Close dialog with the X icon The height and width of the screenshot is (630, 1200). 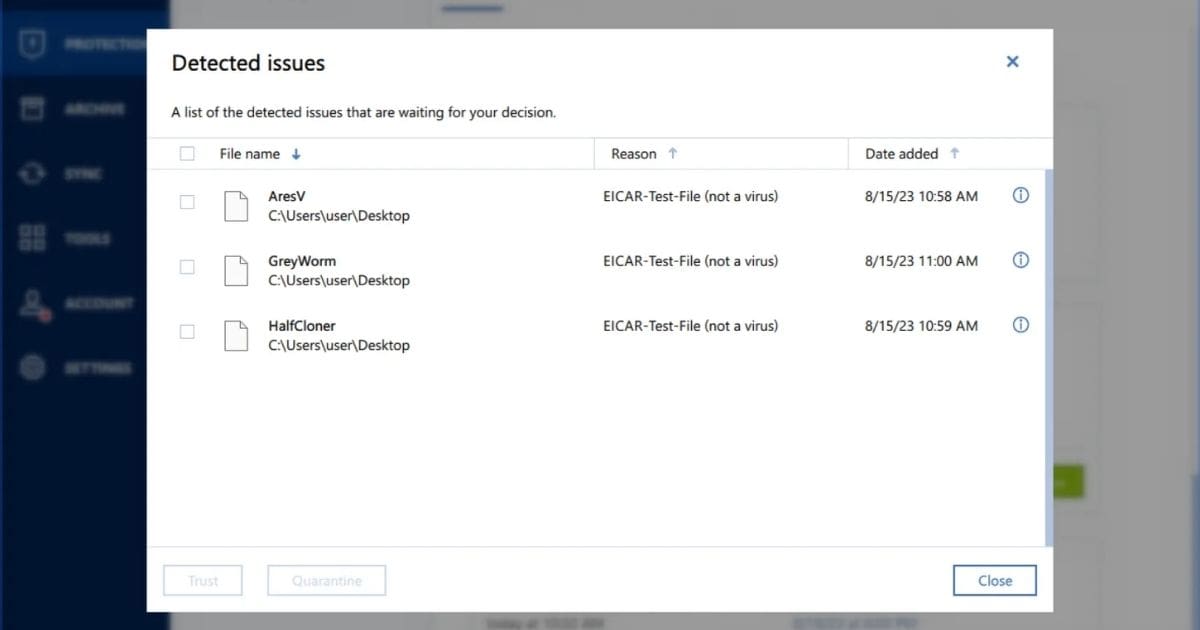[x=1012, y=62]
